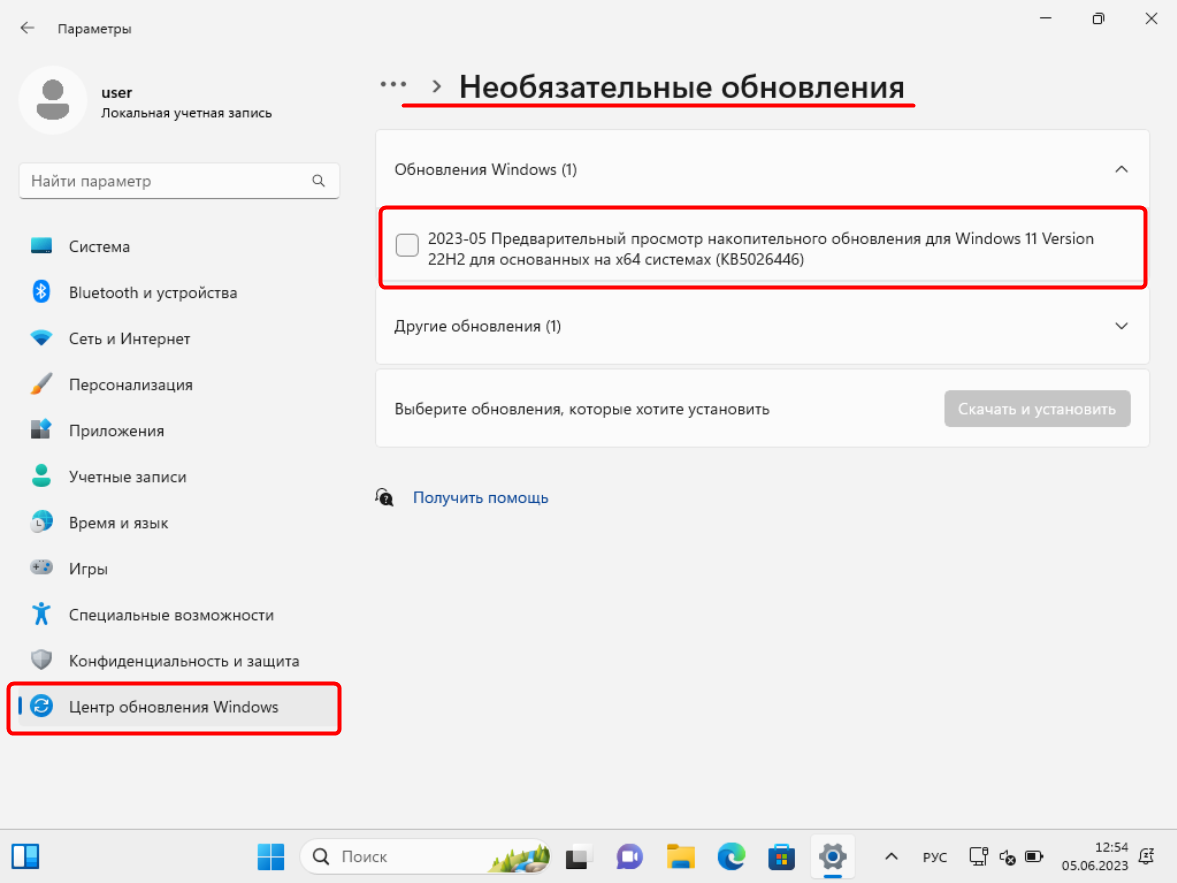Click the Конфиденциальность и защита label
The width and height of the screenshot is (1177, 883).
(184, 661)
